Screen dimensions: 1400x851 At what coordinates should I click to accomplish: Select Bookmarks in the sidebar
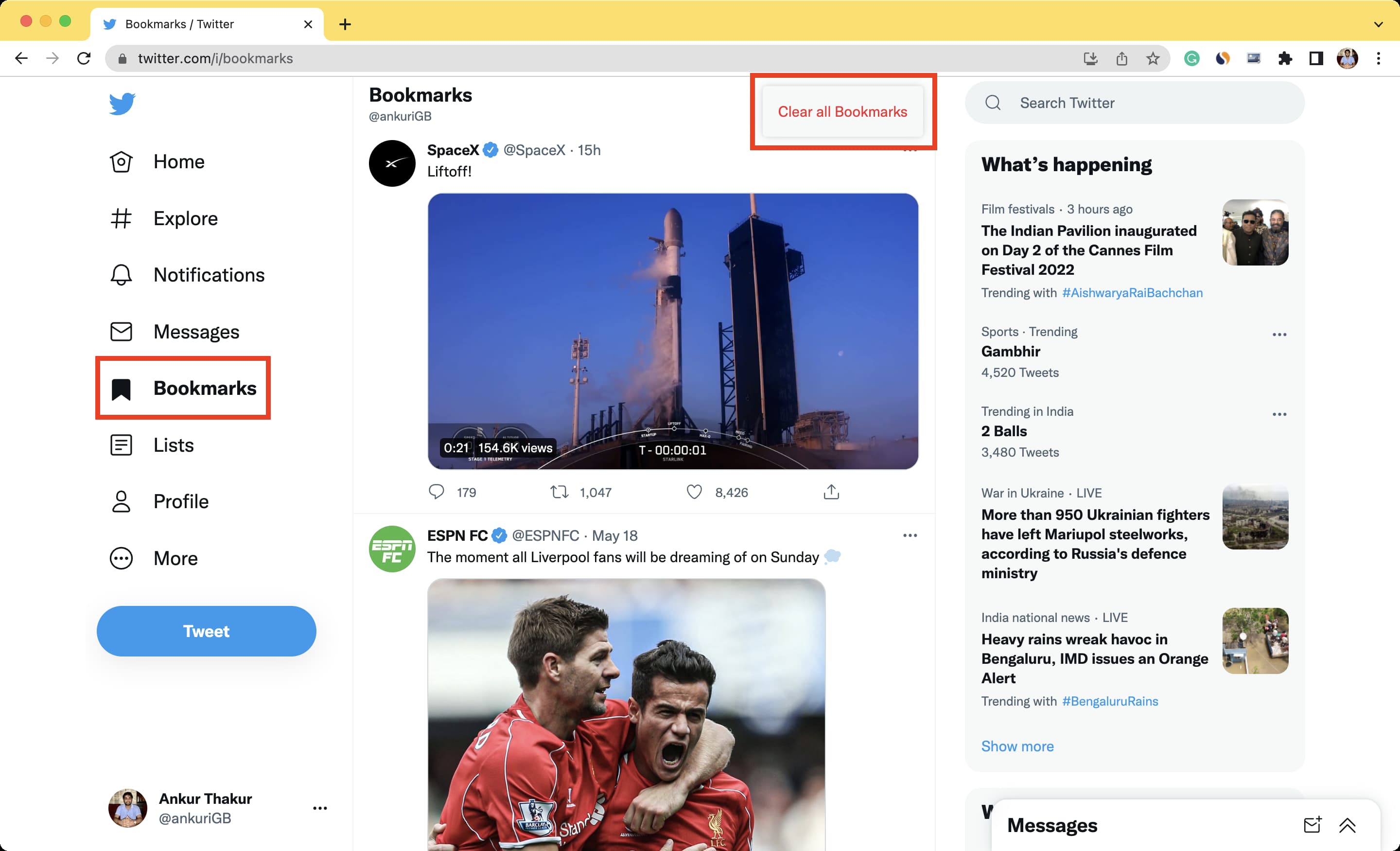click(183, 388)
